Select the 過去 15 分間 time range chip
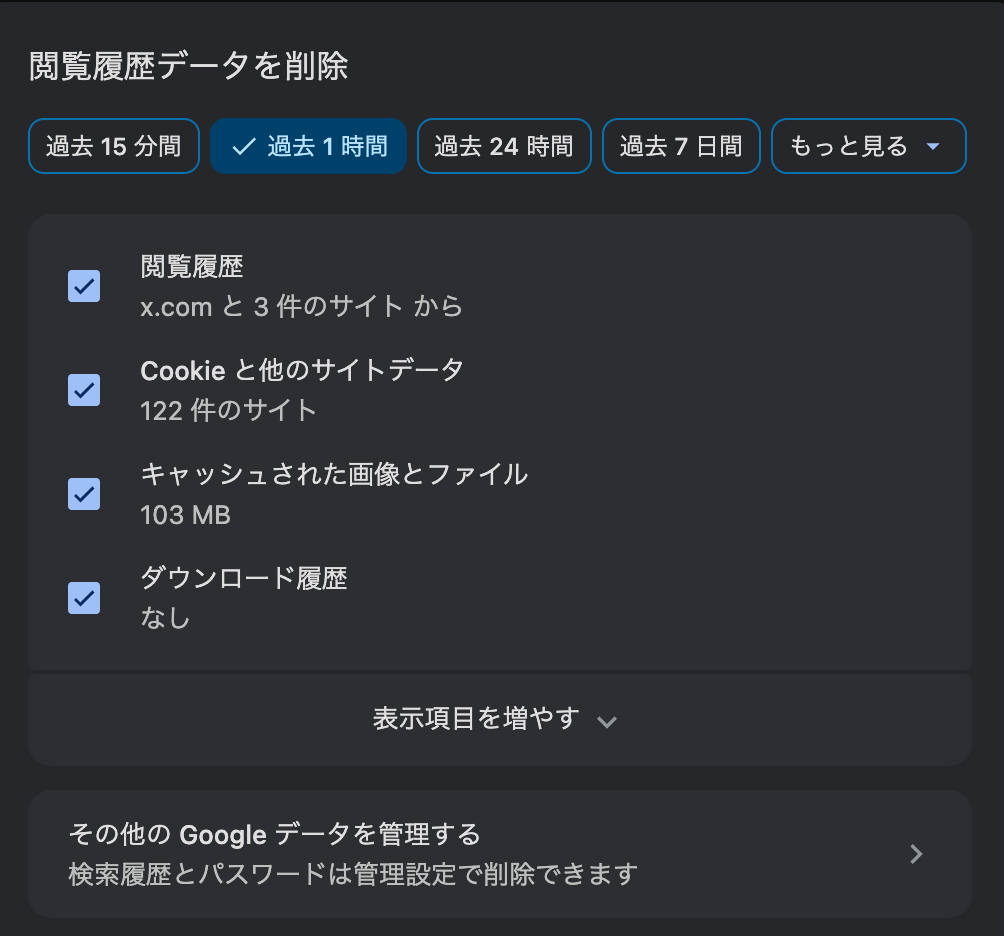 (113, 147)
